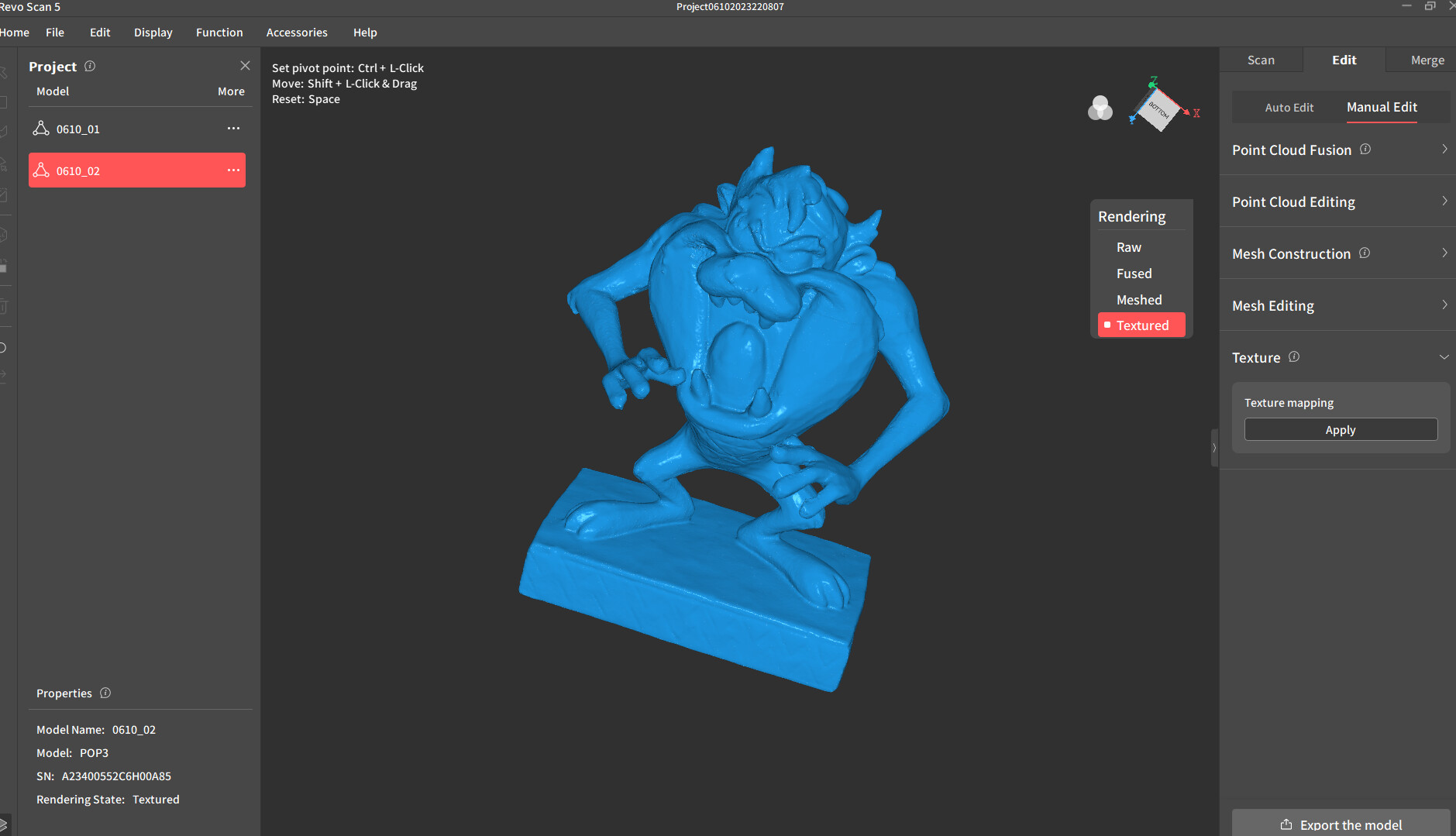Open more options for model 0610_02

coord(233,170)
